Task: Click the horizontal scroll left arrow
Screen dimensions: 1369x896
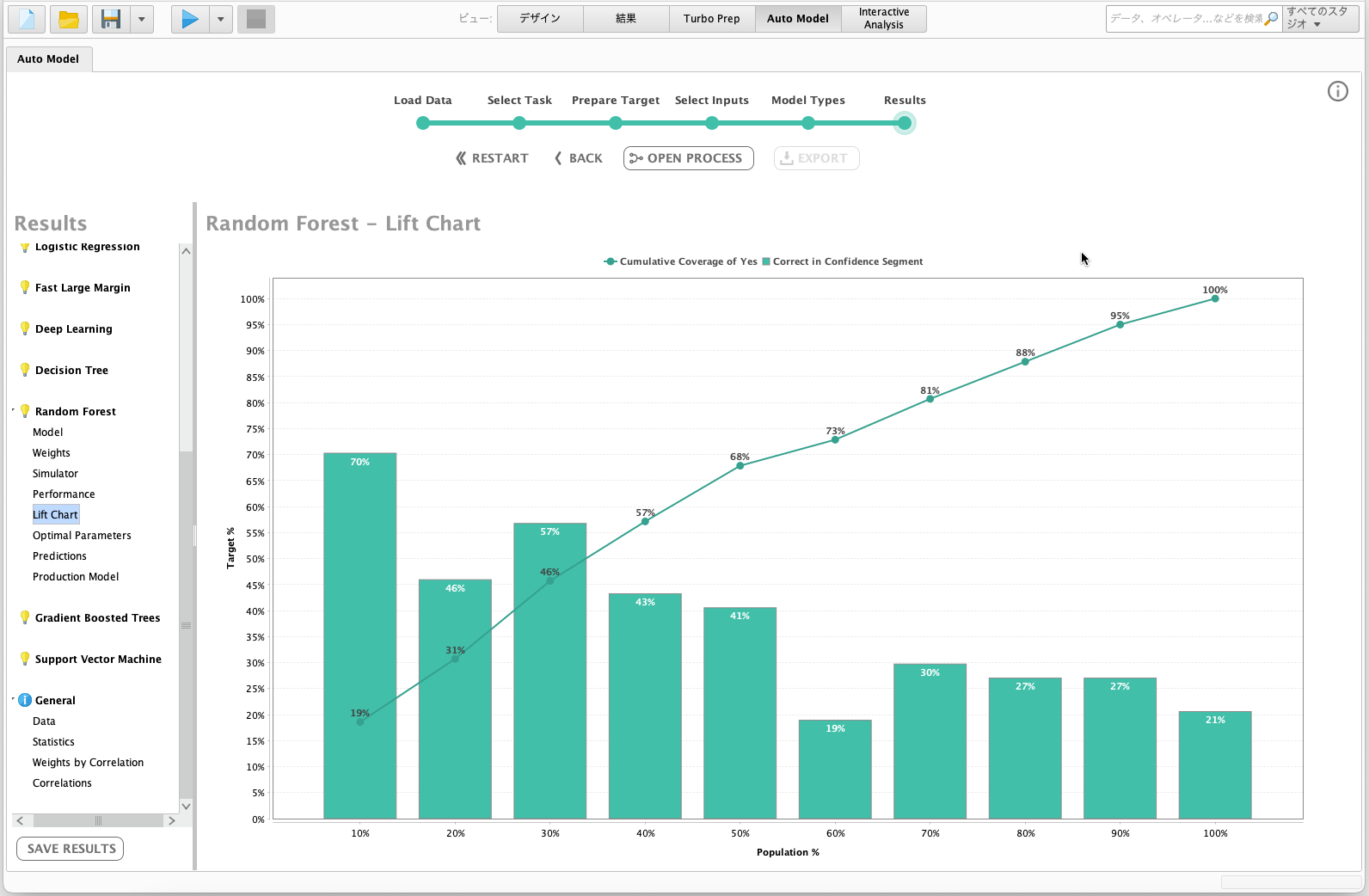Action: tap(20, 820)
